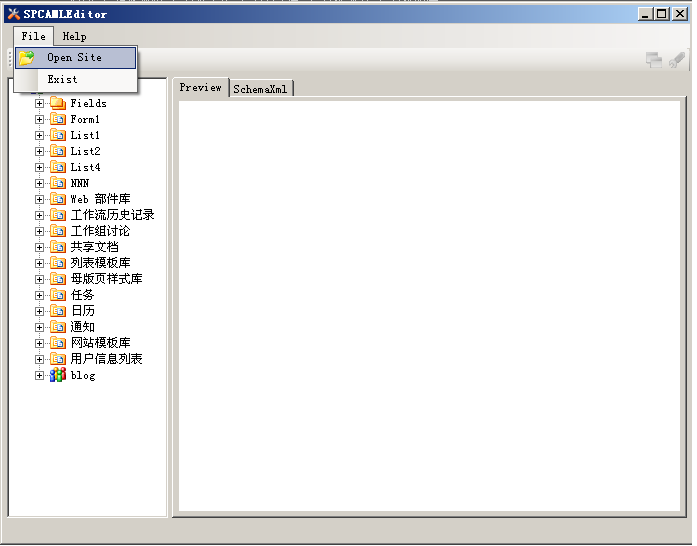Select the 用户信息列表 tree item label
This screenshot has width=697, height=546.
coord(107,359)
